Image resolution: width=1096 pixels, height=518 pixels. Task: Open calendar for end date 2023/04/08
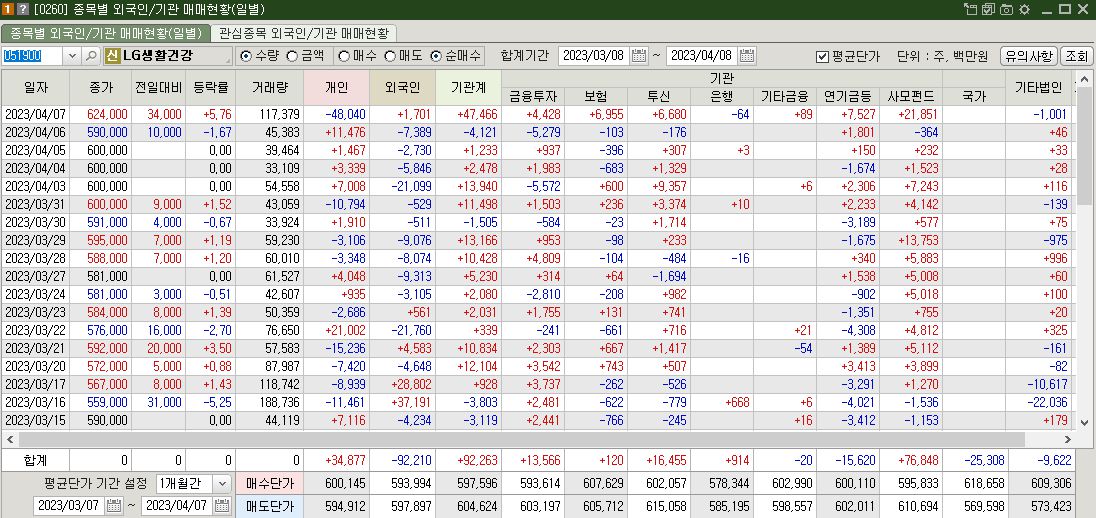pyautogui.click(x=747, y=56)
